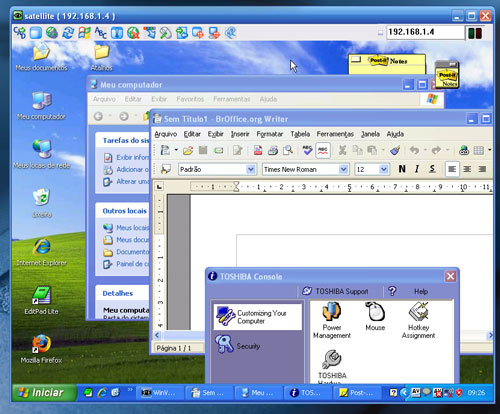Click the Open folder icon in Writer

pos(188,150)
